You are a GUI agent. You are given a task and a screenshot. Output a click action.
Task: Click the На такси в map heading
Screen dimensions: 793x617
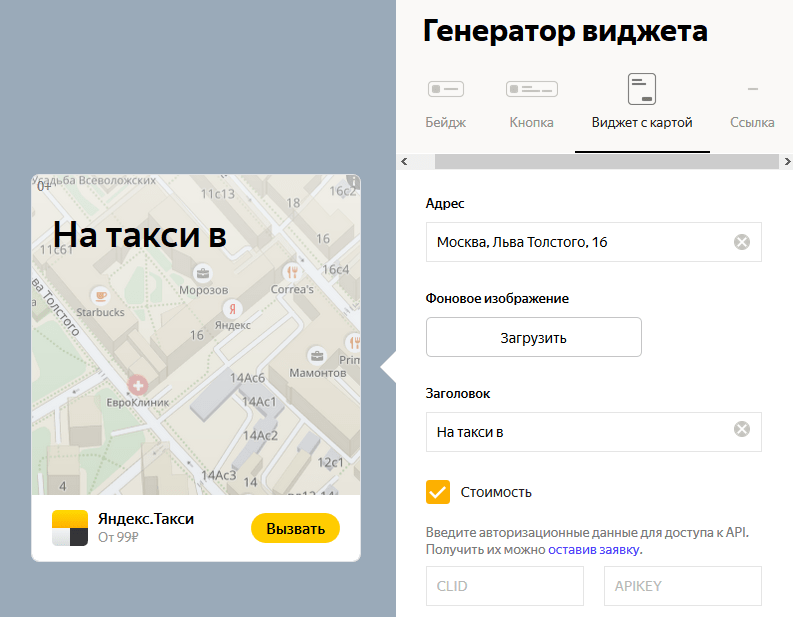click(x=140, y=235)
